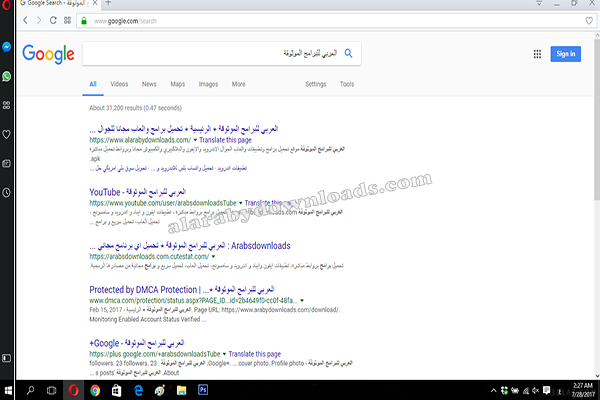Screen dimensions: 600x400
Task: Expand arrow next to arabsdownloads.com.cutestat.com URL
Action: [214, 257]
